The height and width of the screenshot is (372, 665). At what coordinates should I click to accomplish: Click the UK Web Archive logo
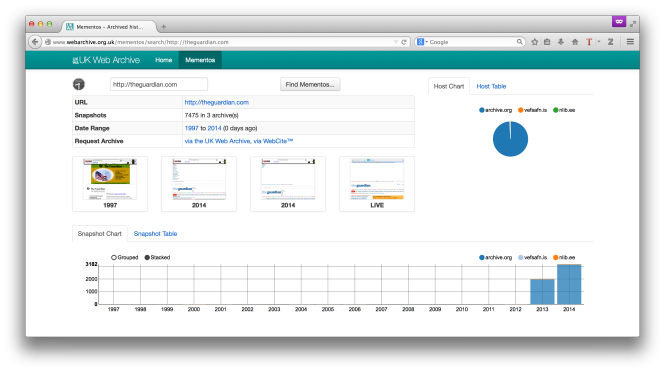pyautogui.click(x=106, y=60)
